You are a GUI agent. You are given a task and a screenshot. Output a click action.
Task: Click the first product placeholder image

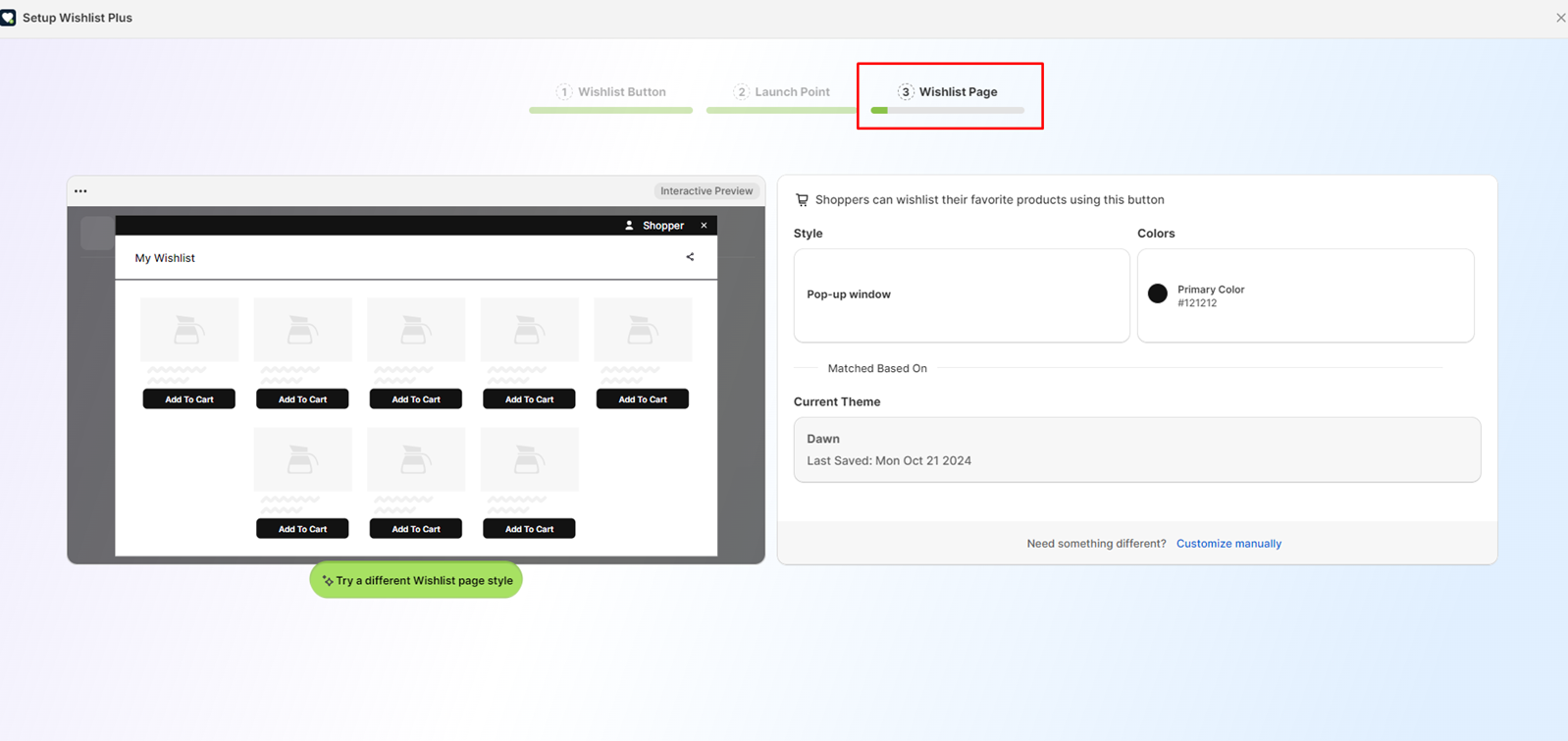click(x=189, y=330)
